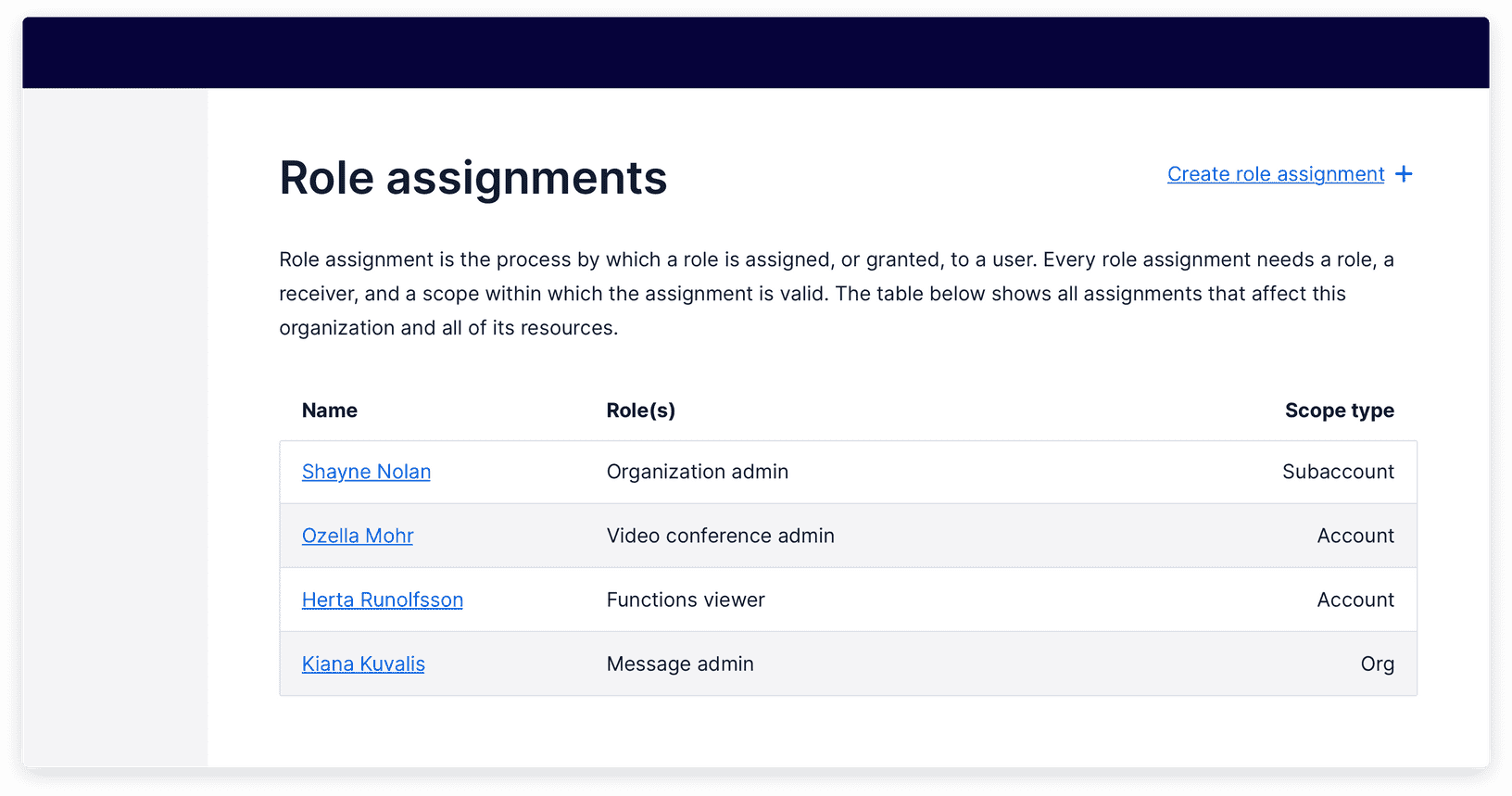Click the Name column header
1512x796 pixels.
pos(330,411)
